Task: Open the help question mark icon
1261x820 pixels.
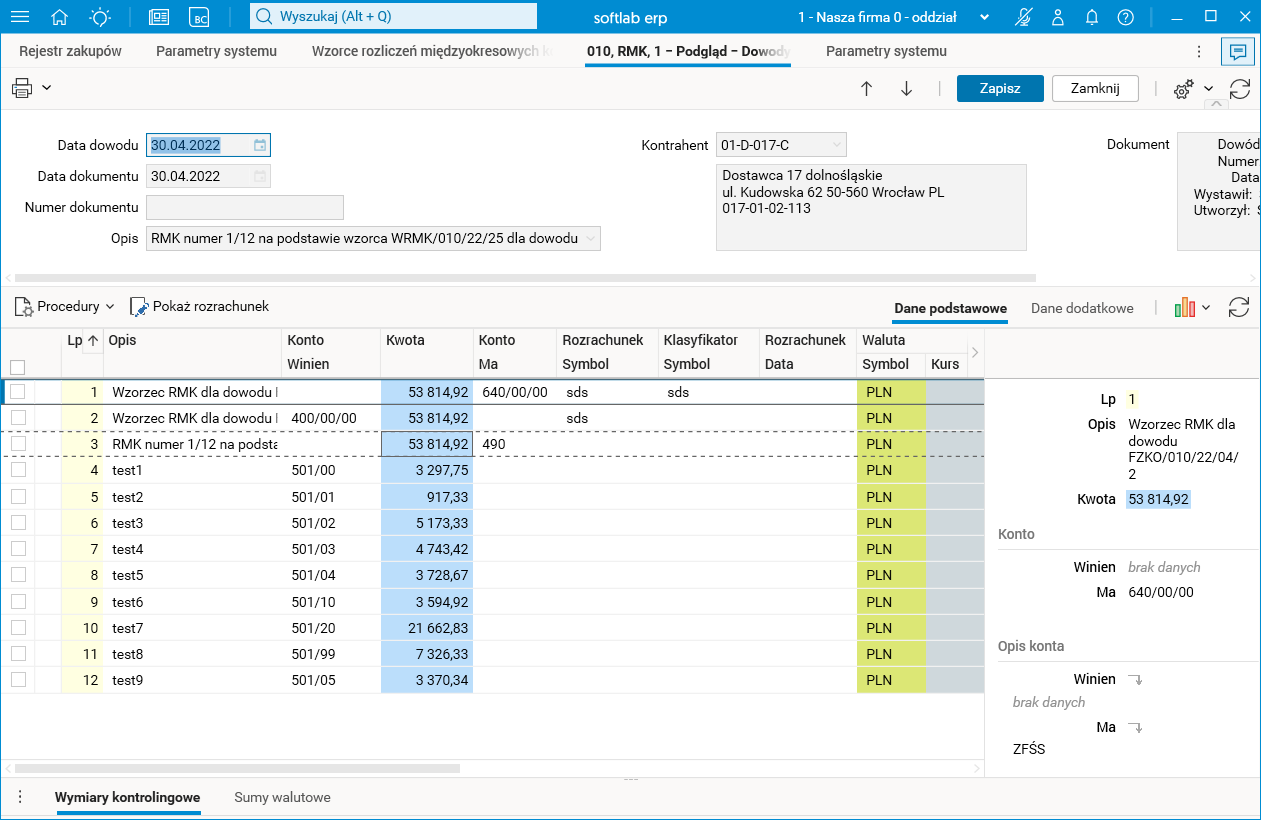Action: pyautogui.click(x=1126, y=17)
